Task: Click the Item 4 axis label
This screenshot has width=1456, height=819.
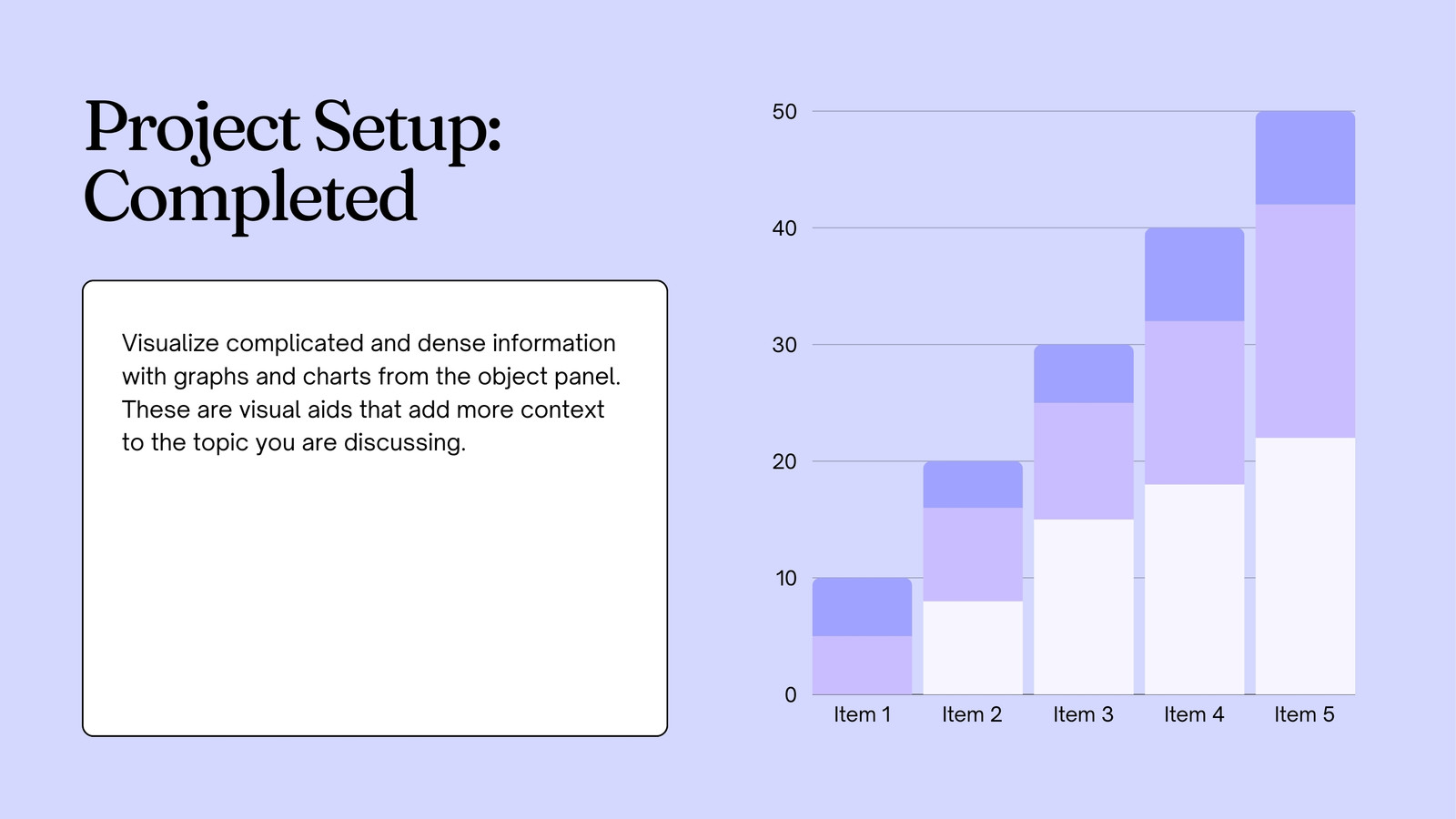Action: (1194, 714)
